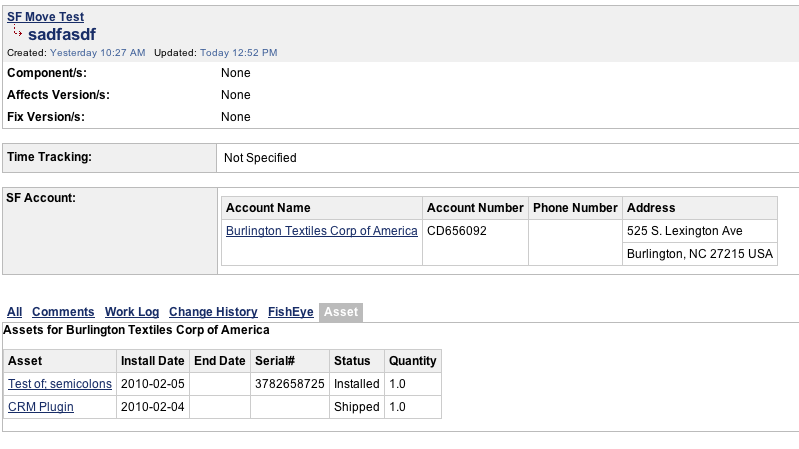The height and width of the screenshot is (449, 799).
Task: Open the 'Test of; semicolons' asset link
Action: (x=60, y=384)
